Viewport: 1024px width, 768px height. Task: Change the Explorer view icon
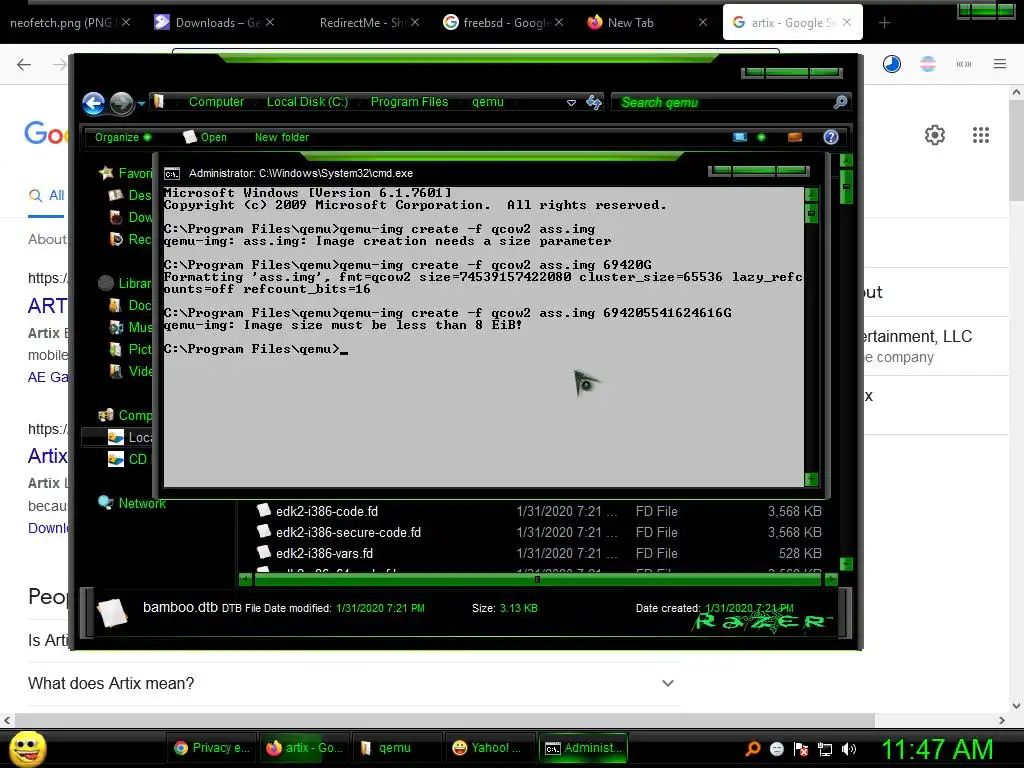click(740, 137)
